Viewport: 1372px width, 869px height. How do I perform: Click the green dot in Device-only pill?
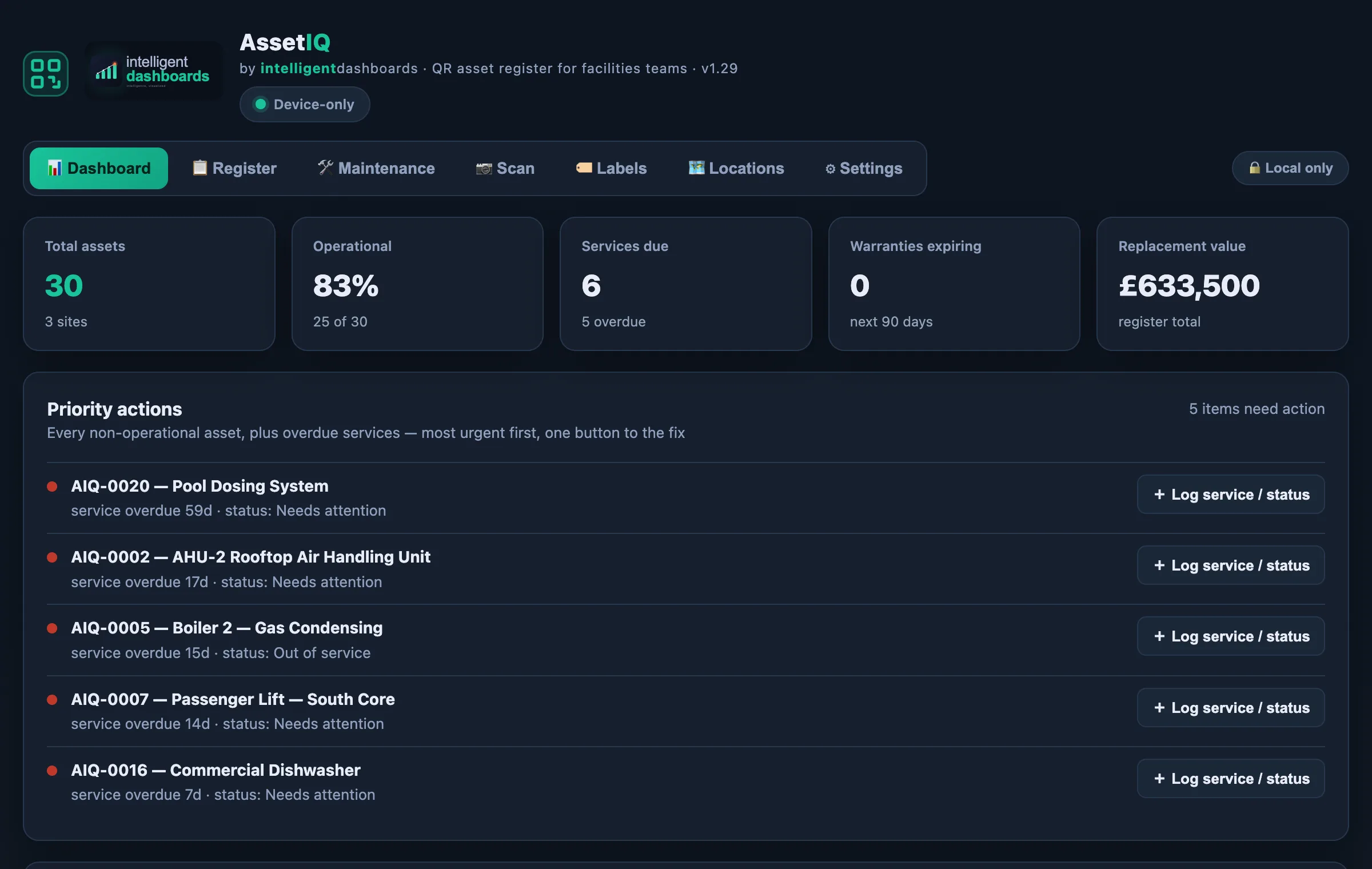pyautogui.click(x=261, y=104)
